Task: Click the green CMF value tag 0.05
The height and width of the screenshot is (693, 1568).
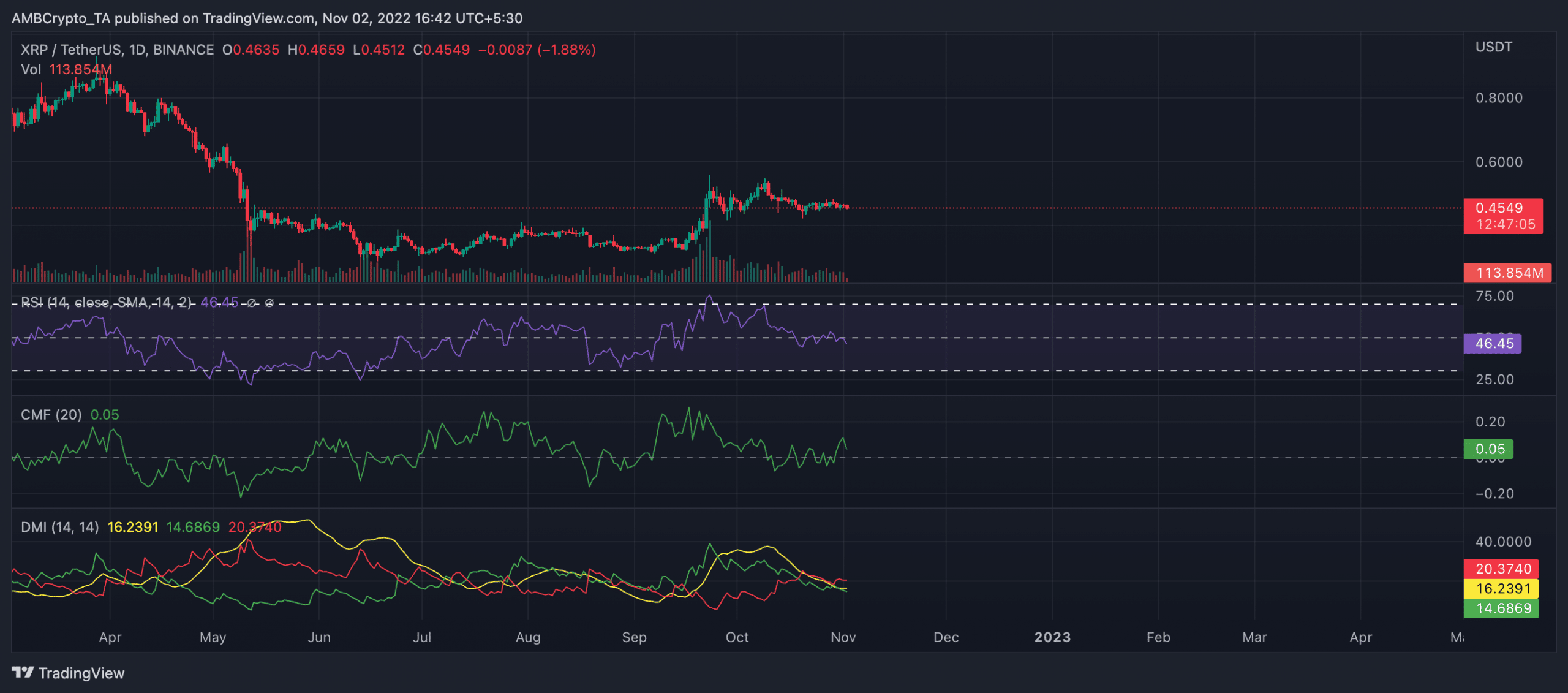Action: click(1488, 449)
